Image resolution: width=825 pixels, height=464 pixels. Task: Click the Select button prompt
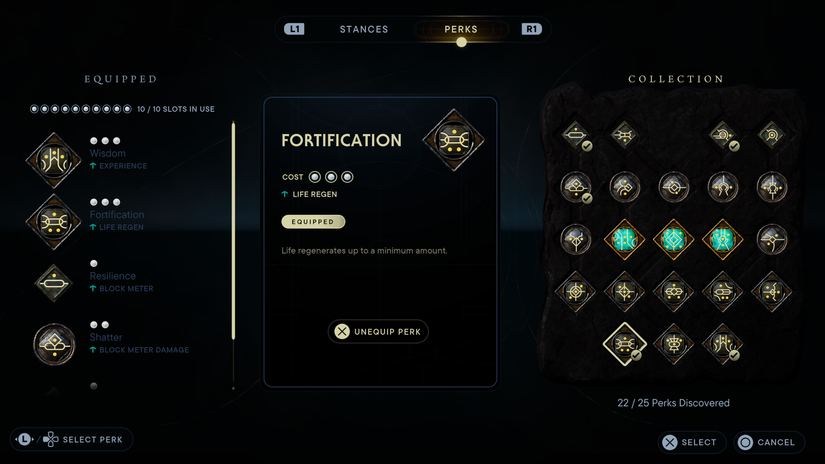tap(689, 442)
